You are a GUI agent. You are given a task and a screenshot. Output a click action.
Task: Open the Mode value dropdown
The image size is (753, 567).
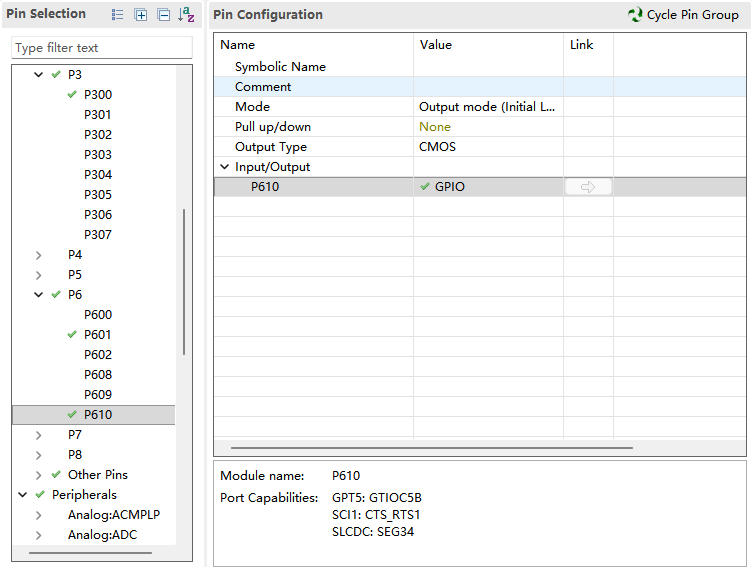[x=487, y=107]
